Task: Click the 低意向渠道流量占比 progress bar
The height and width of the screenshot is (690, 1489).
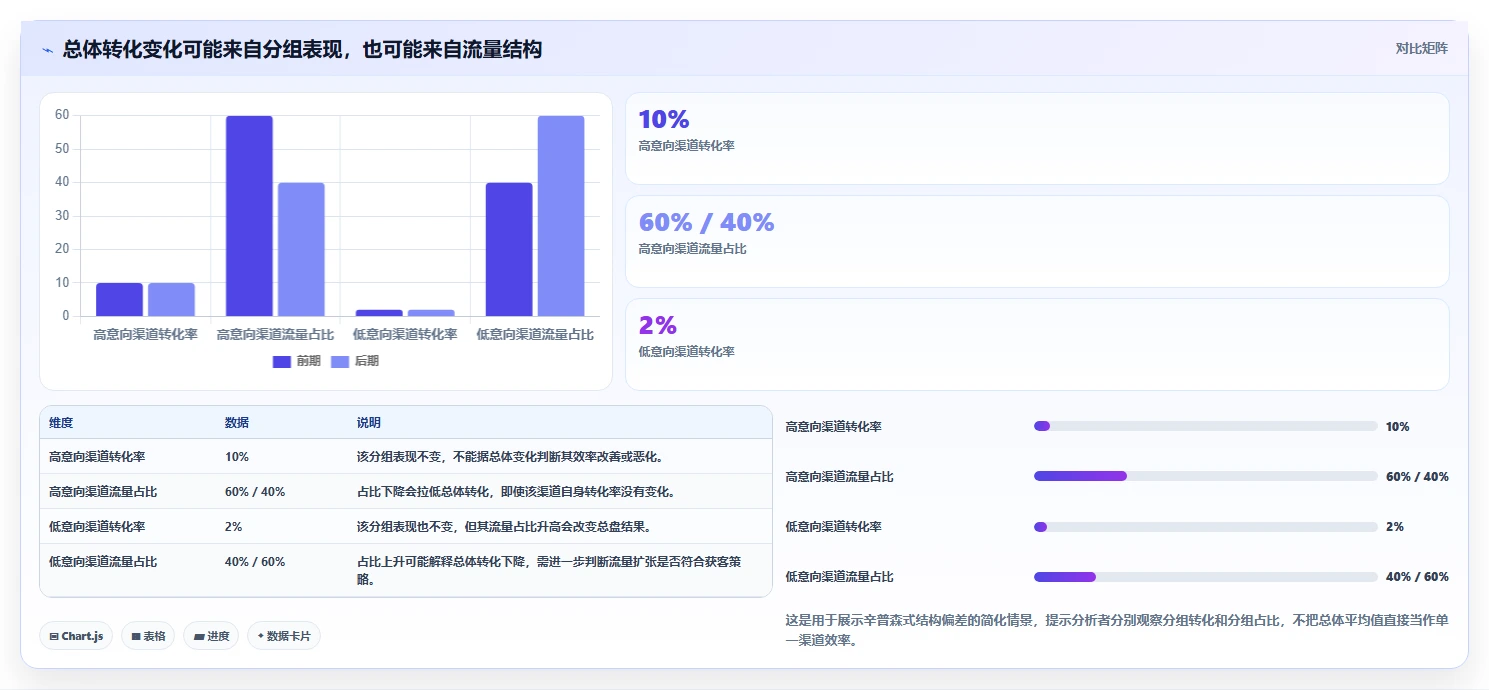Action: click(1205, 576)
